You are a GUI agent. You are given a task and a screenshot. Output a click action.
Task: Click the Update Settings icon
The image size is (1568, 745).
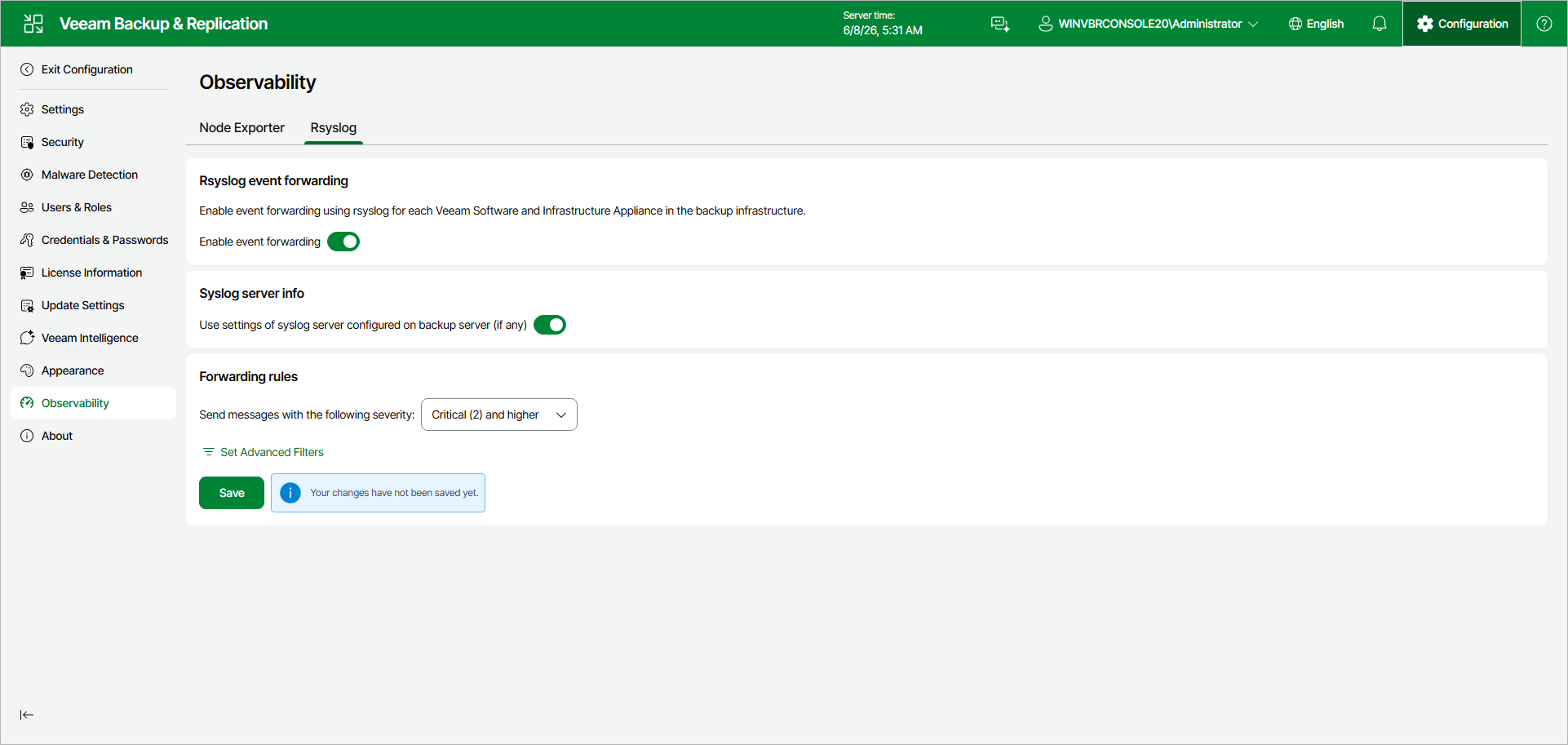pyautogui.click(x=27, y=305)
